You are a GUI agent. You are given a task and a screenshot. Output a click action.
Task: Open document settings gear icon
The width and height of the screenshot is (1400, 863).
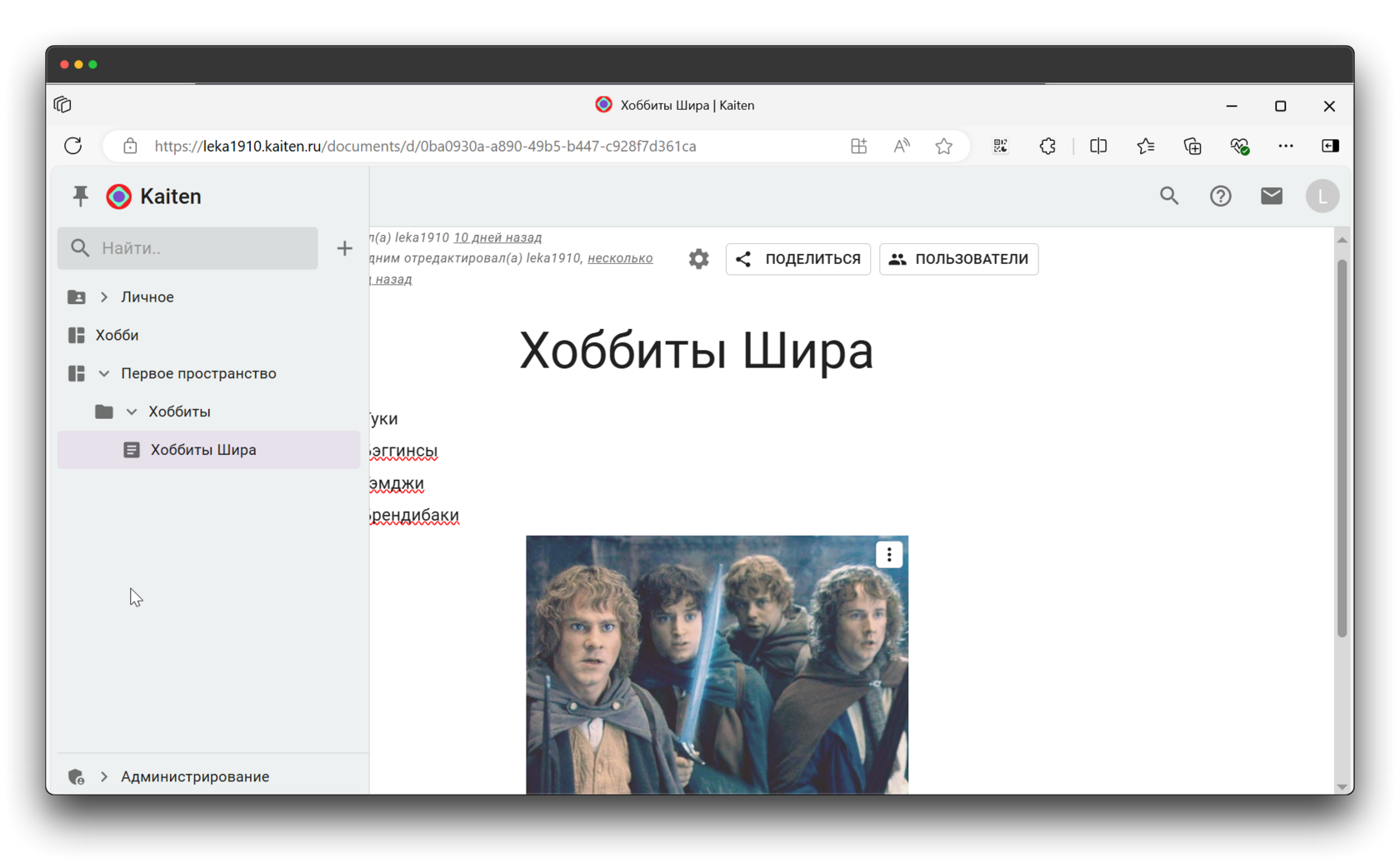(x=698, y=259)
